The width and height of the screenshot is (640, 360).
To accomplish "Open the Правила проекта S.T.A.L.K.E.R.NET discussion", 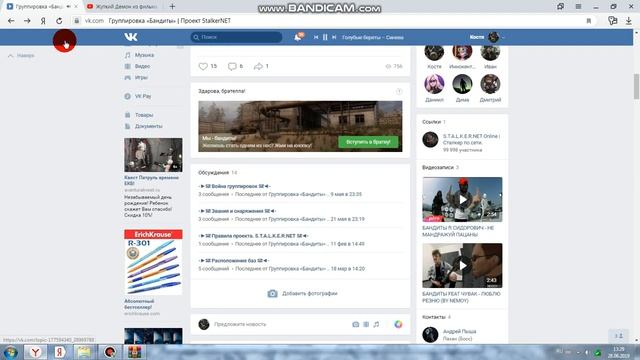I will 253,236.
